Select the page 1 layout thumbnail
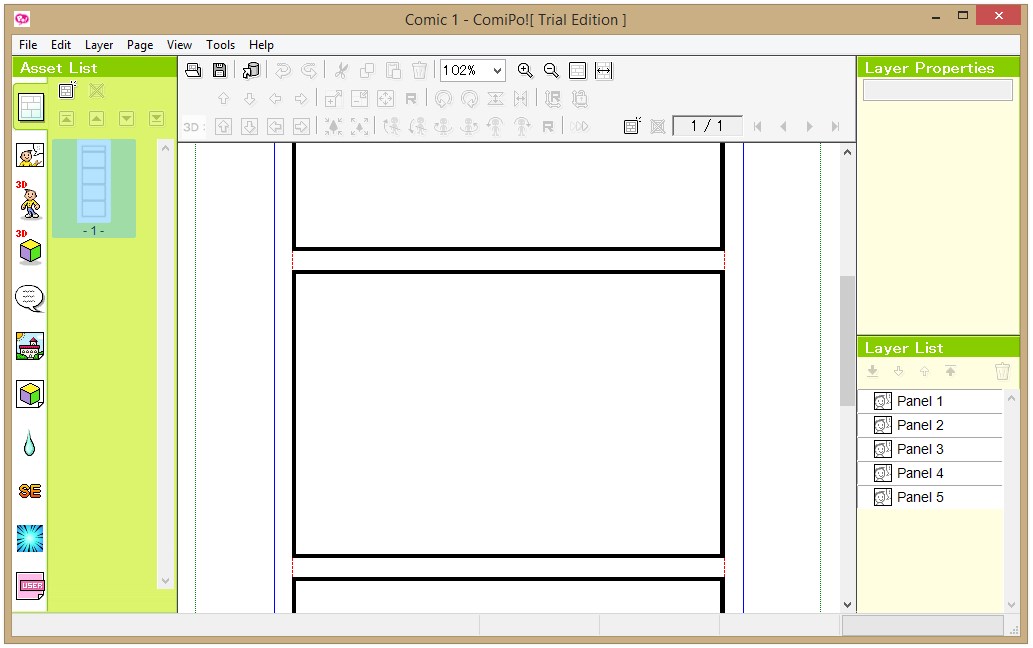The width and height of the screenshot is (1033, 648). [94, 183]
